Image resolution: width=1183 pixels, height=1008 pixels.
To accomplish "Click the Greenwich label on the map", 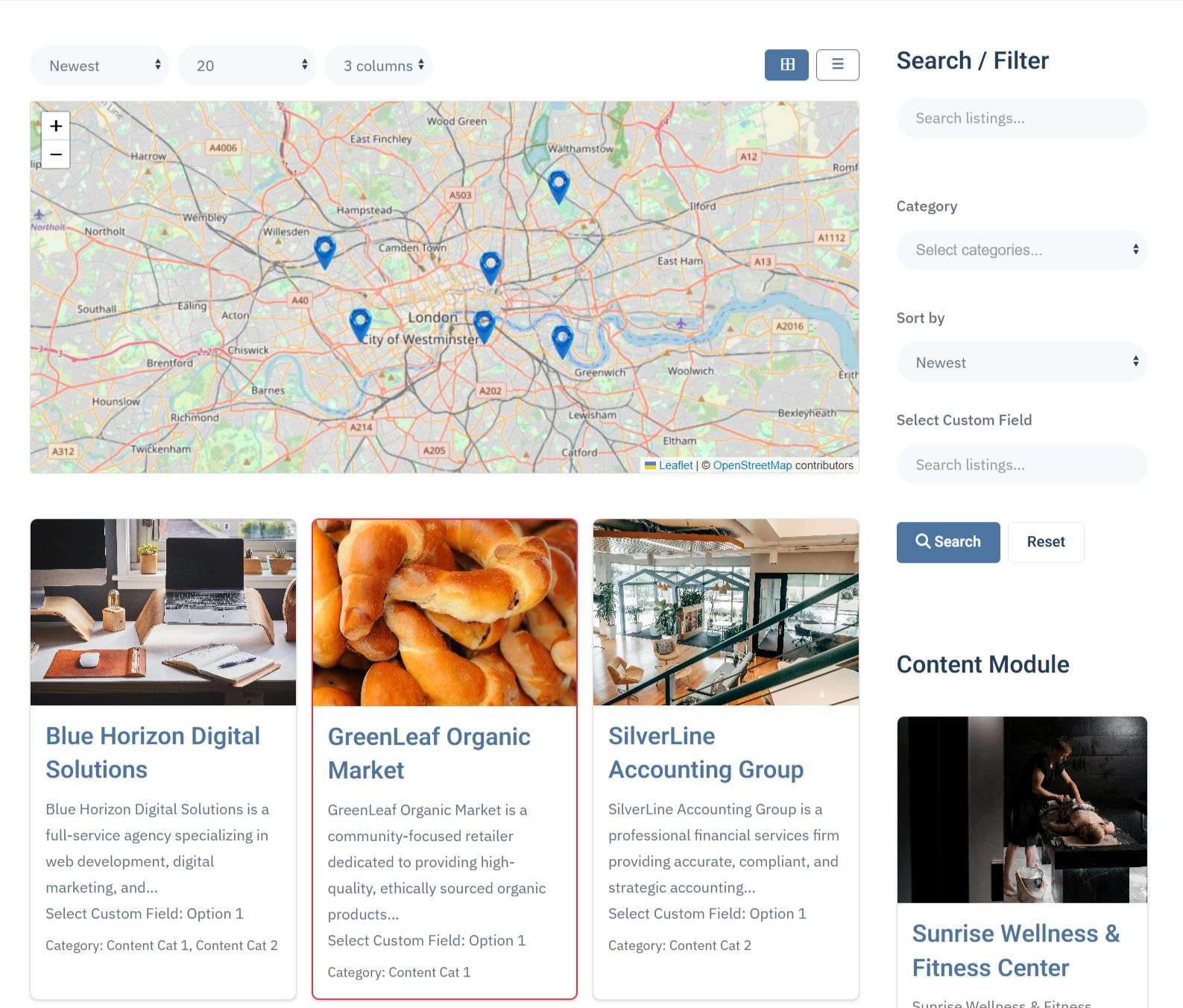I will [x=600, y=372].
